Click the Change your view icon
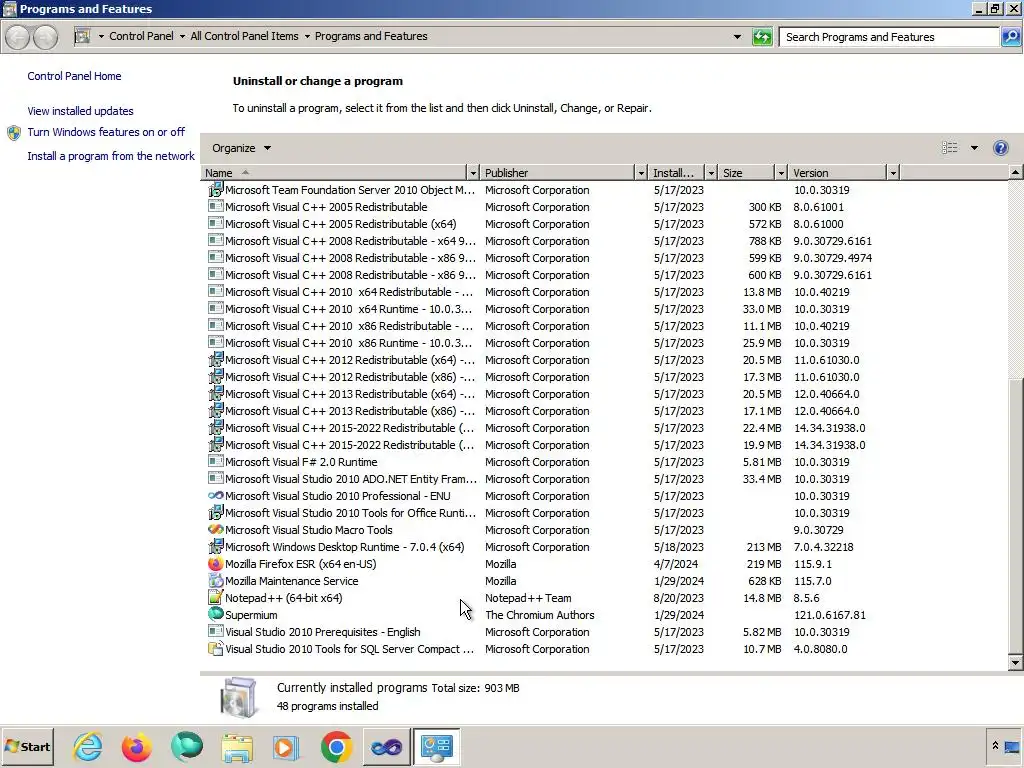 click(x=950, y=148)
